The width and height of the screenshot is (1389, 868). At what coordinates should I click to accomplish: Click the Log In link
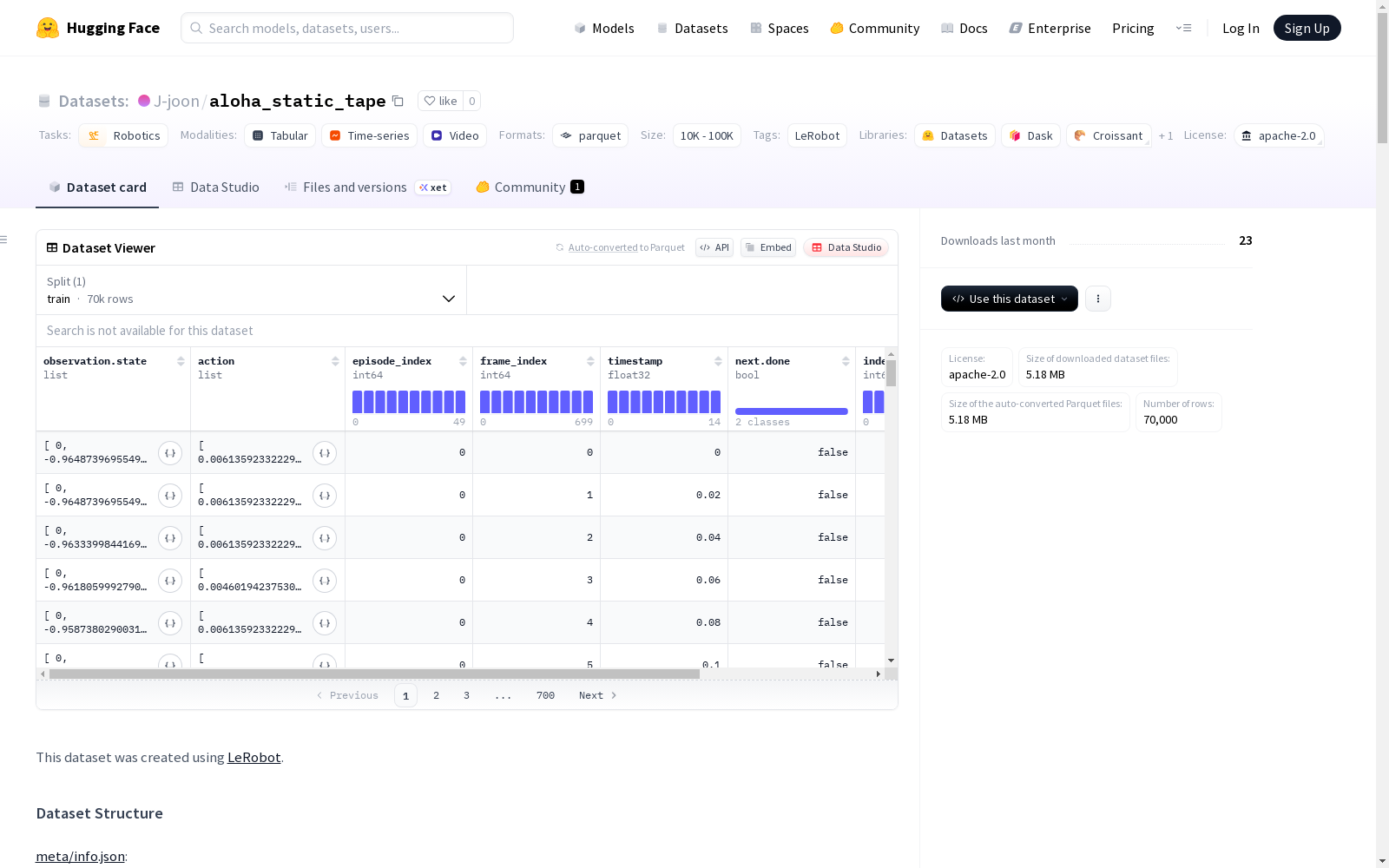click(1241, 28)
